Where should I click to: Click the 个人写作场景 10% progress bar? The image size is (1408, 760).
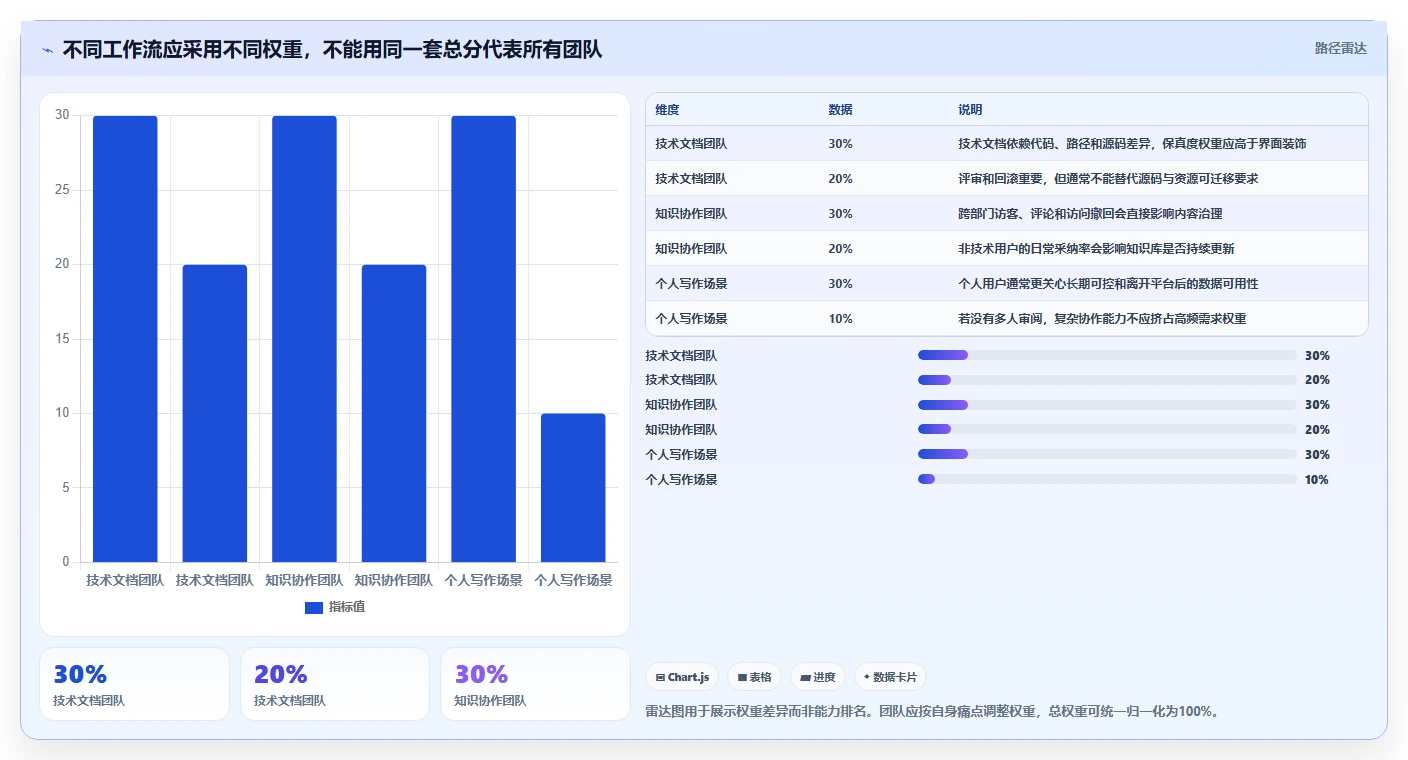[x=1107, y=479]
